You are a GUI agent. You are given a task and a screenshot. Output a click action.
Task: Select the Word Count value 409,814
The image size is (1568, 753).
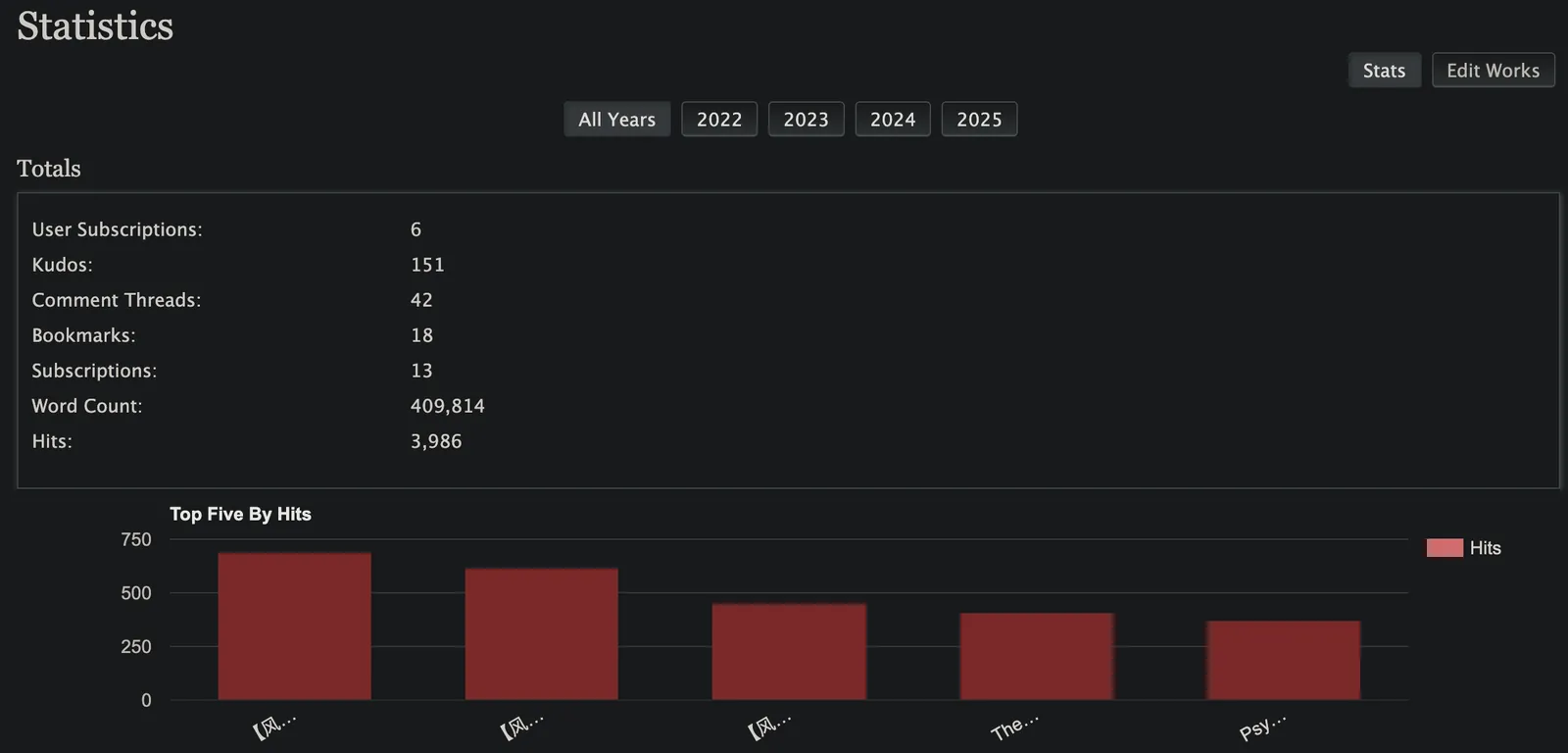pyautogui.click(x=448, y=406)
